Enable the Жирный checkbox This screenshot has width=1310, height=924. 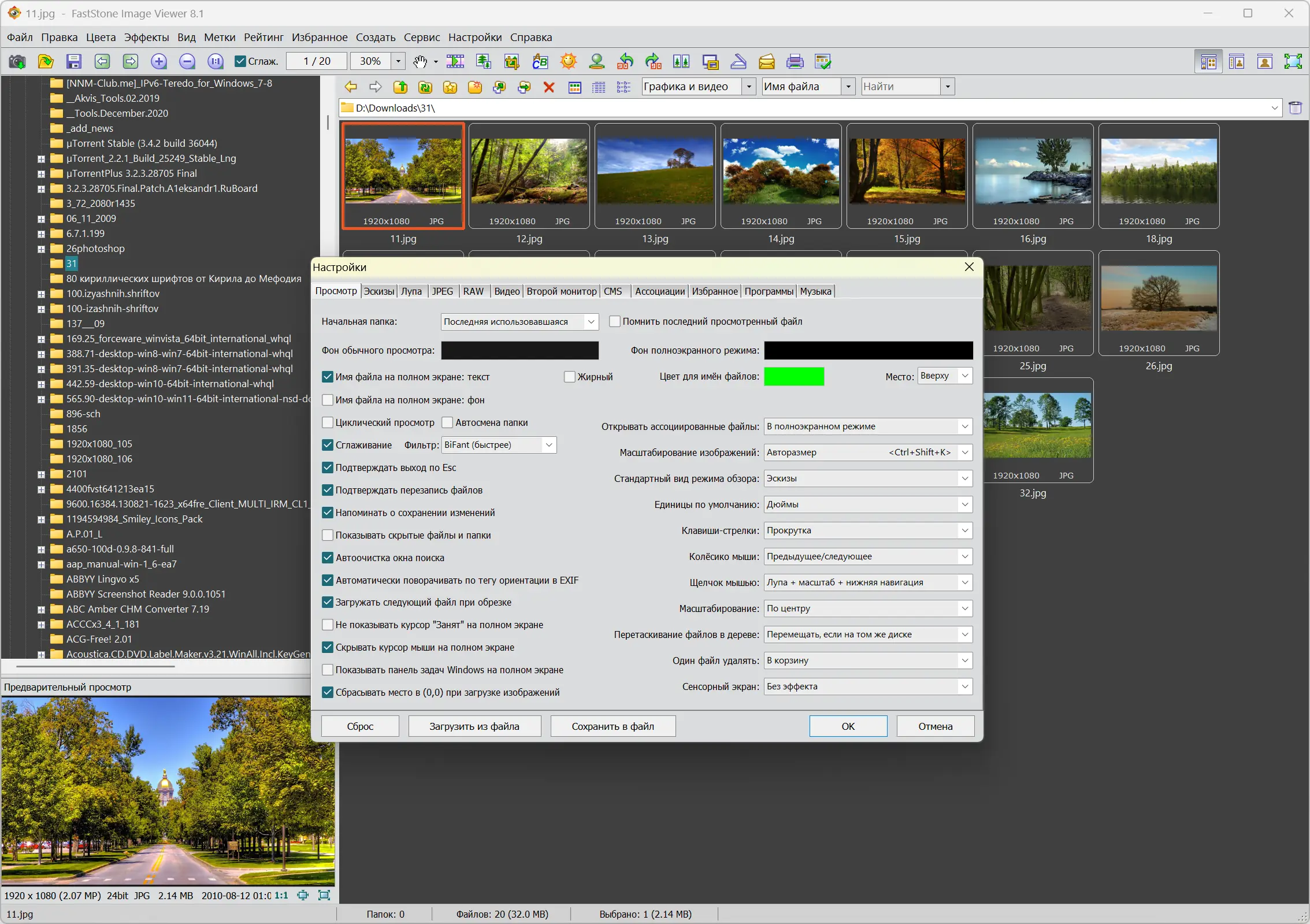[x=569, y=376]
